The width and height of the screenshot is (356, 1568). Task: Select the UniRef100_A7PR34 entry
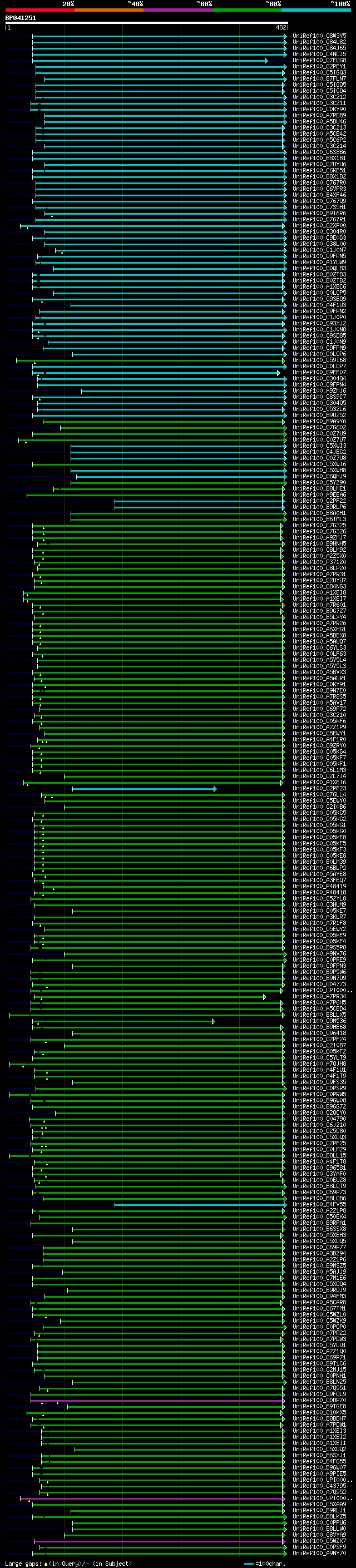[x=319, y=996]
